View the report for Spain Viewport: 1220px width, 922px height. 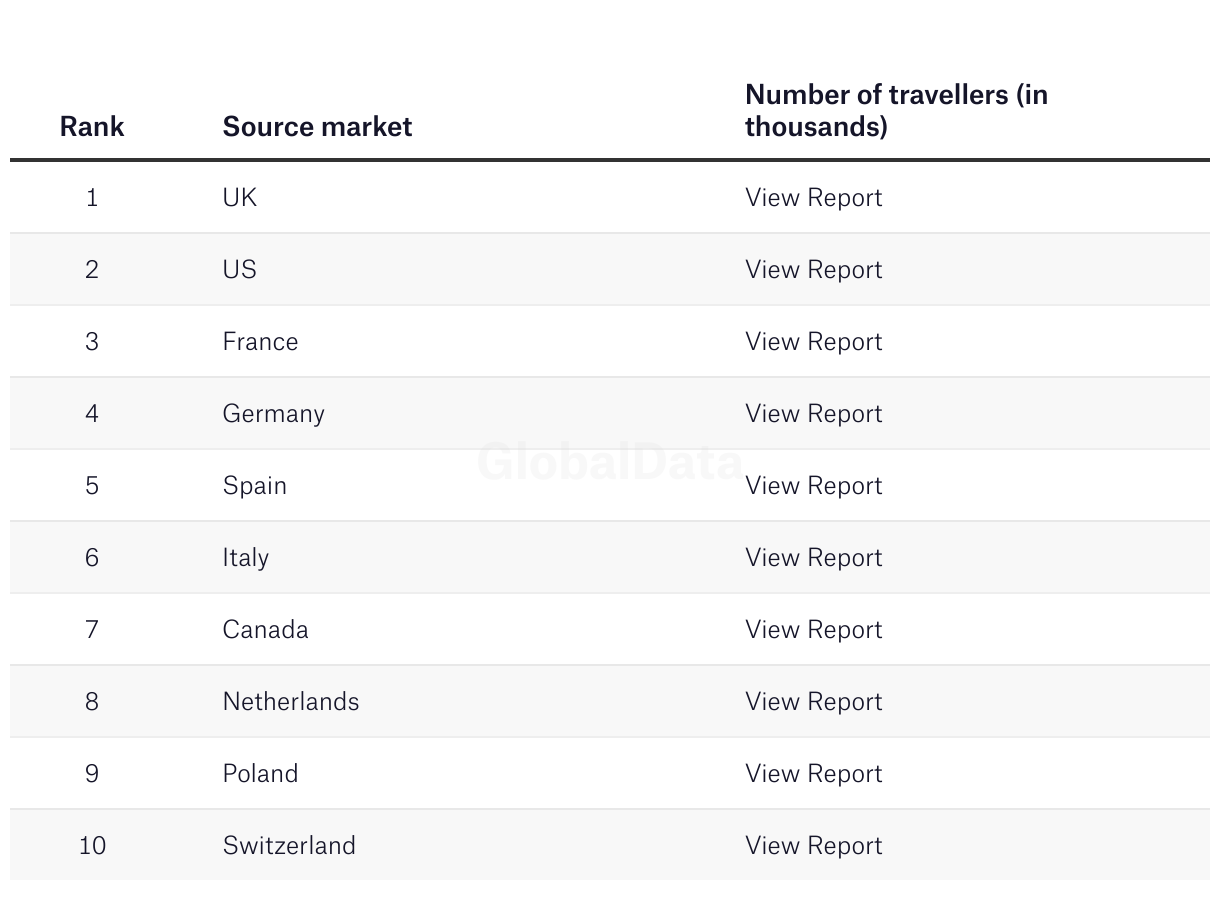click(x=813, y=486)
